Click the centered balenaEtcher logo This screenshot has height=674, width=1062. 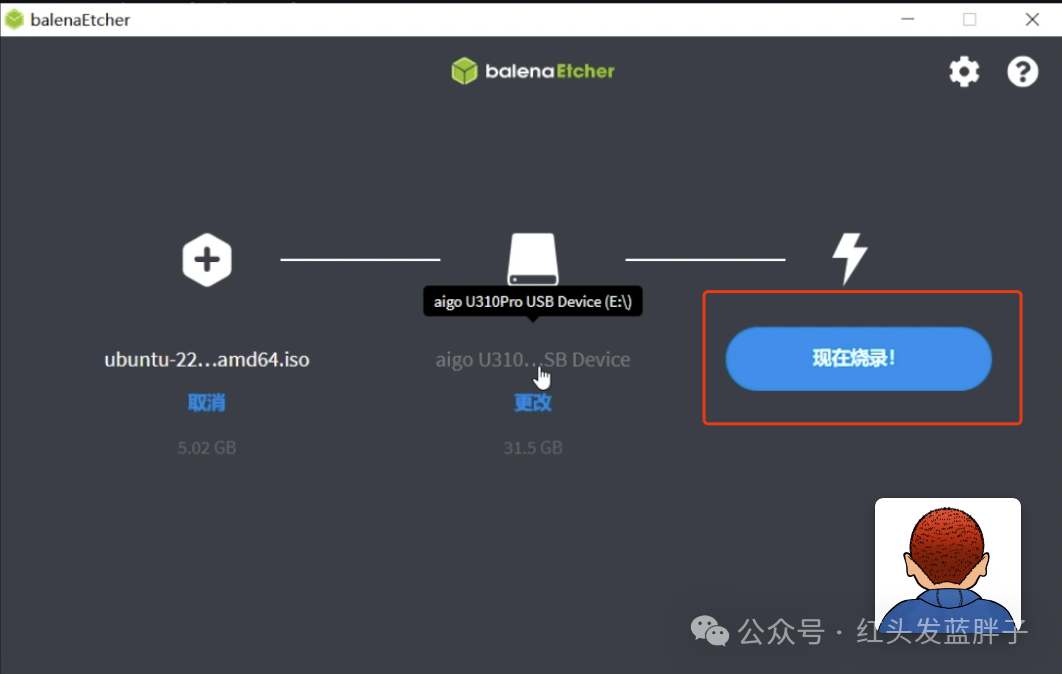coord(532,71)
